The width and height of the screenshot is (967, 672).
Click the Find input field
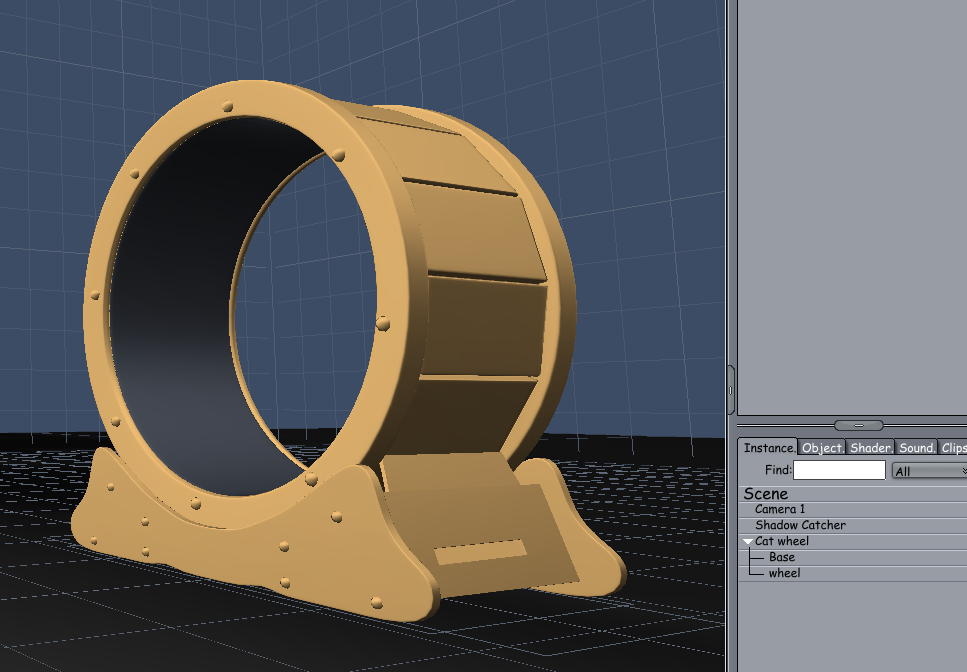(839, 470)
